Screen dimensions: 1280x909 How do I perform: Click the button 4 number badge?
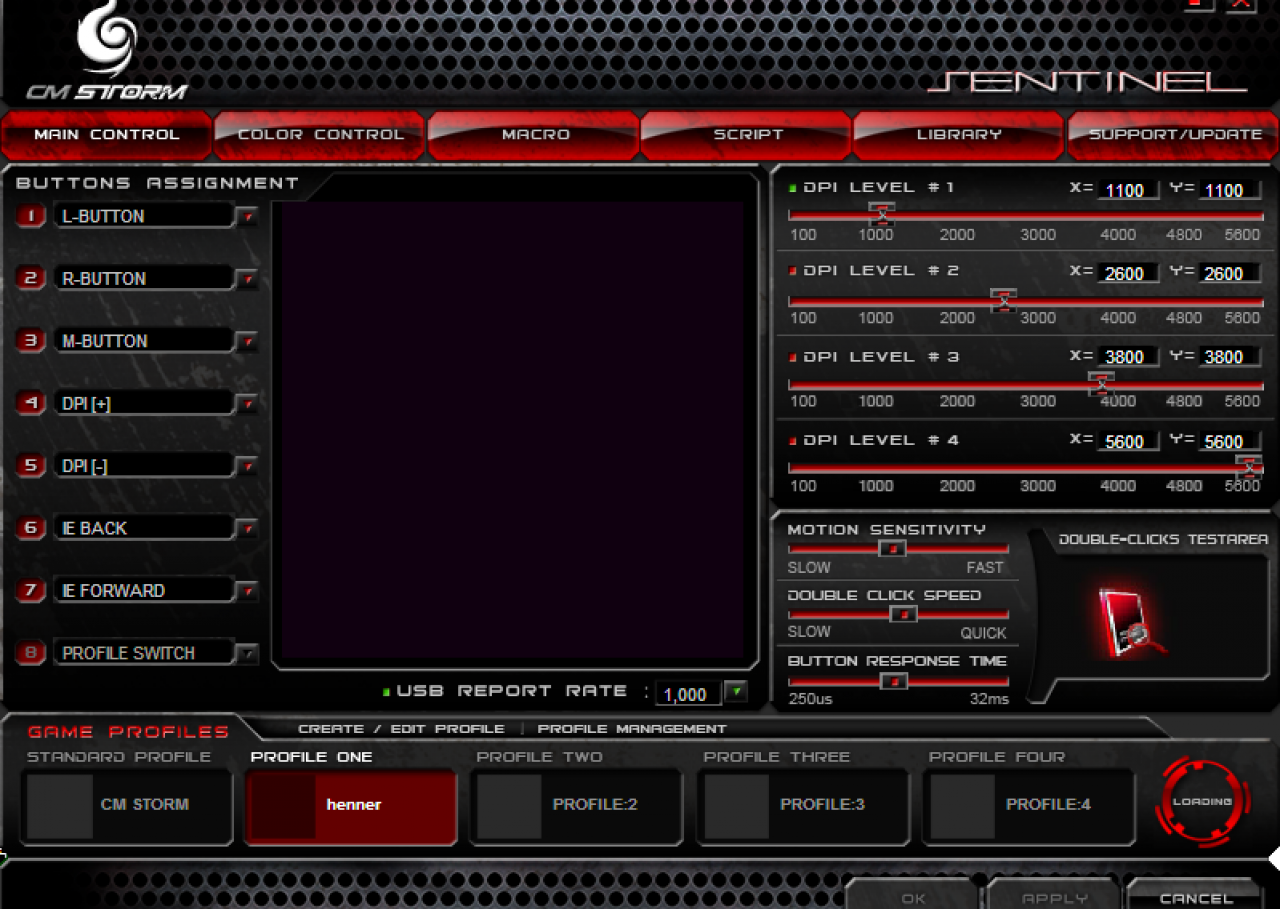tap(31, 403)
